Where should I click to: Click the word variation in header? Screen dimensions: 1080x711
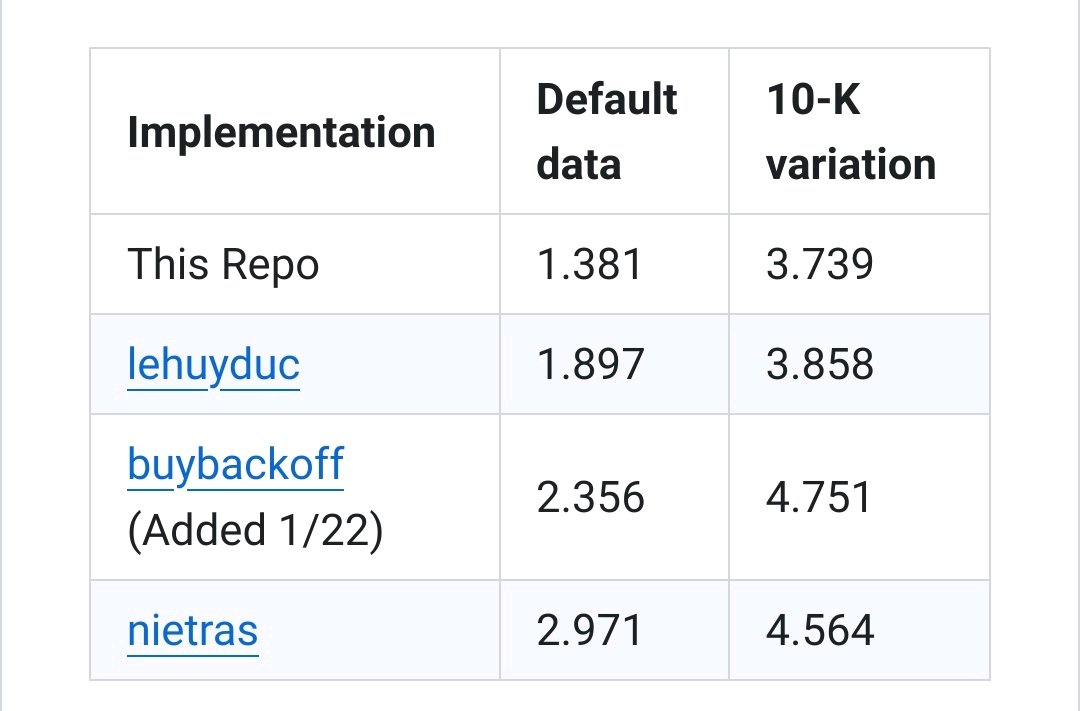pyautogui.click(x=851, y=165)
